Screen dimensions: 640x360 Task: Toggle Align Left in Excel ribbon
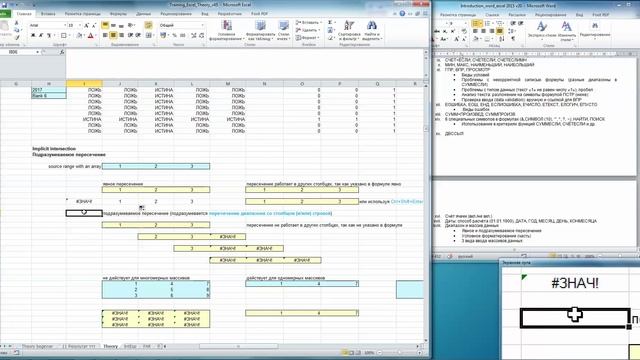pyautogui.click(x=105, y=36)
